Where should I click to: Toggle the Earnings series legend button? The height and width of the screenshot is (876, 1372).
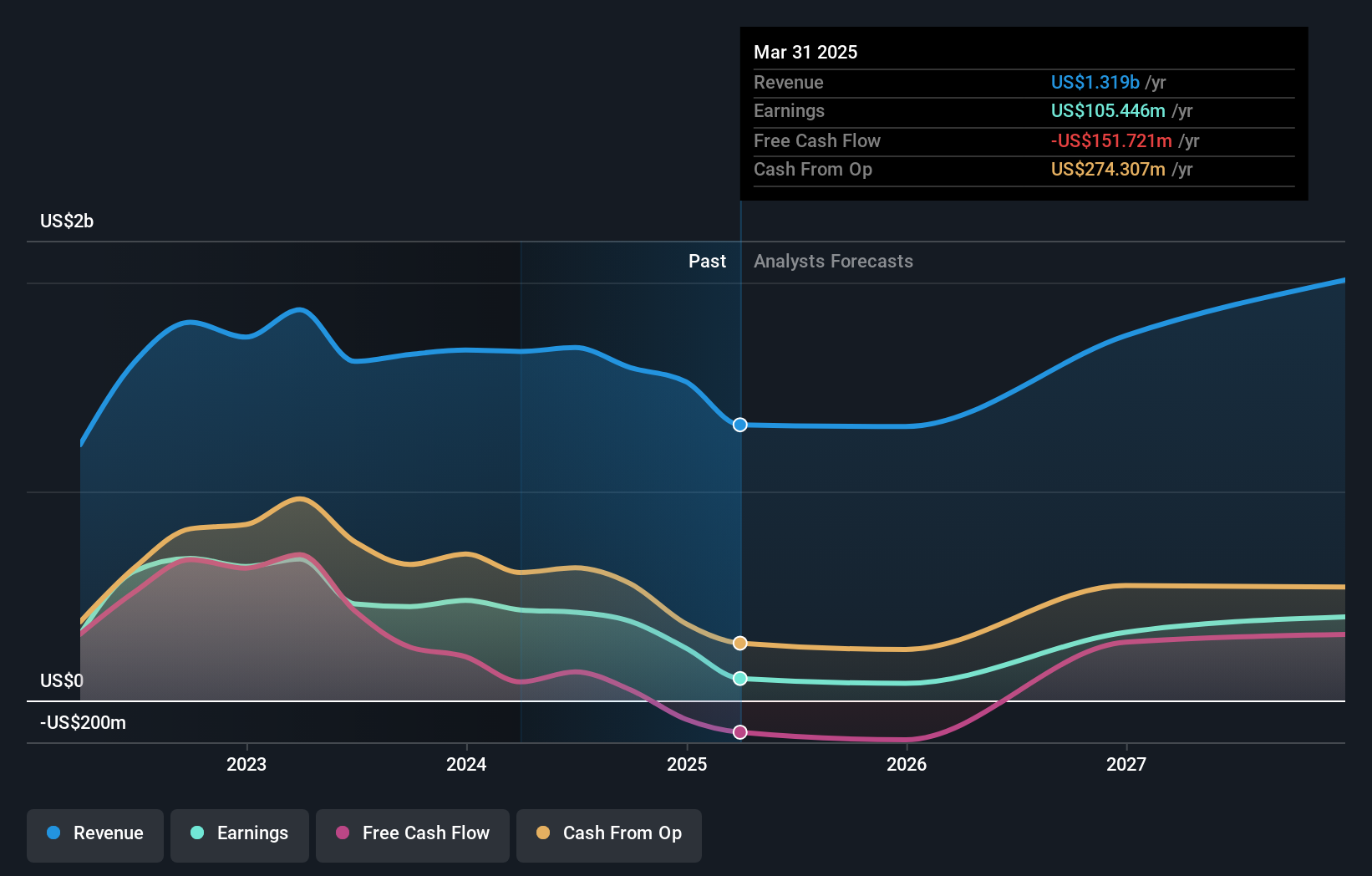point(240,835)
